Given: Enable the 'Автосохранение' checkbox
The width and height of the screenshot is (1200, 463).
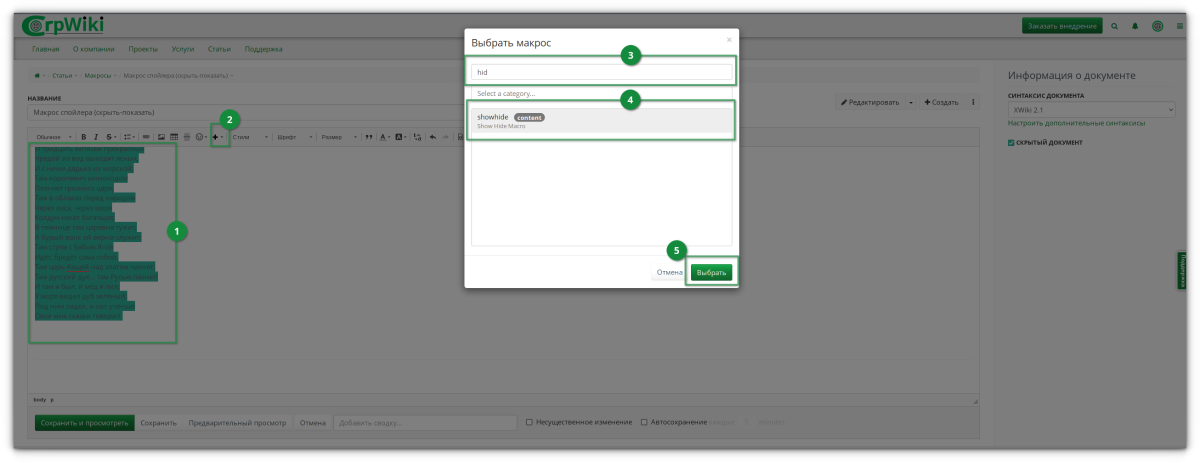Looking at the screenshot, I should pyautogui.click(x=644, y=422).
